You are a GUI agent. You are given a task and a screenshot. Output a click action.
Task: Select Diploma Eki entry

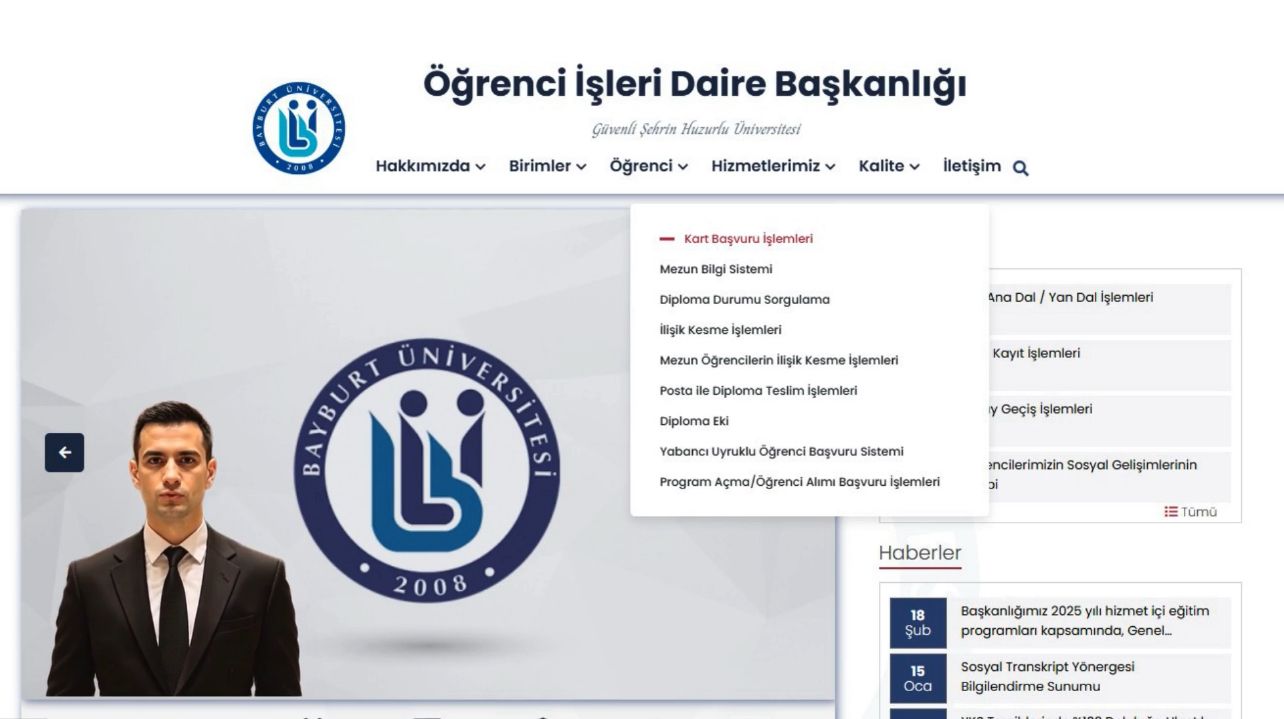[694, 421]
